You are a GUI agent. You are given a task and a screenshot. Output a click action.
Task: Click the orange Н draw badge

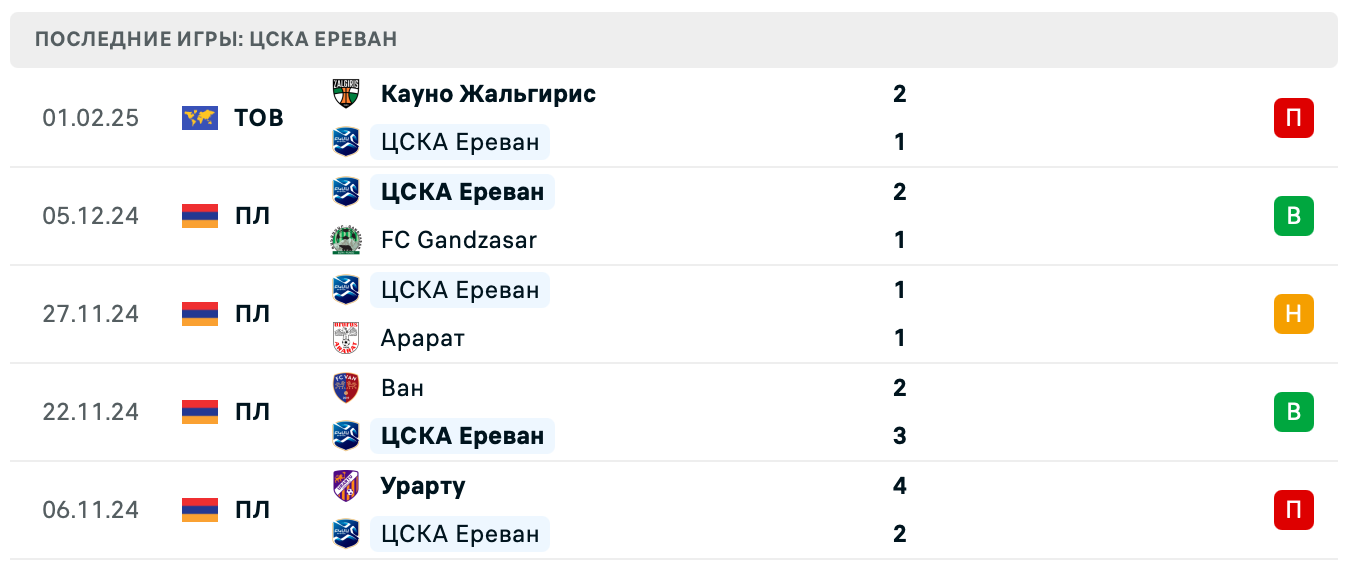click(1293, 314)
